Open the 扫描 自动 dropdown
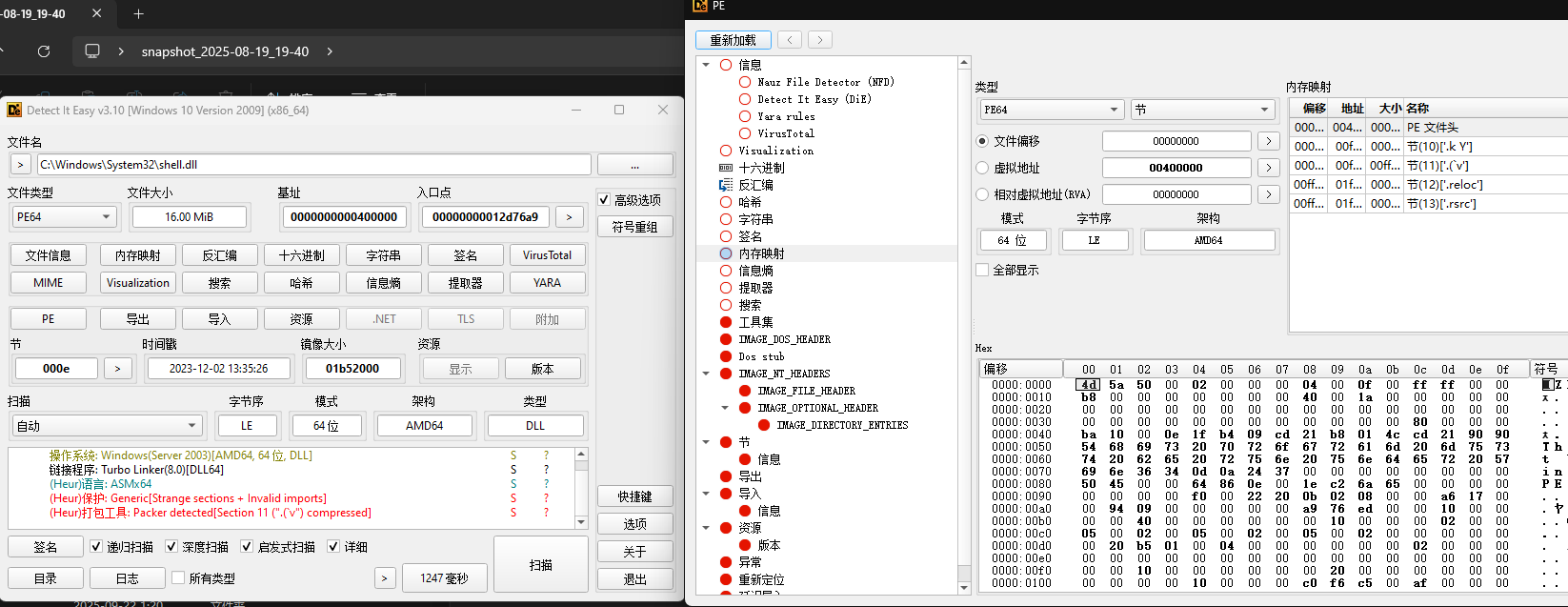 click(x=106, y=426)
